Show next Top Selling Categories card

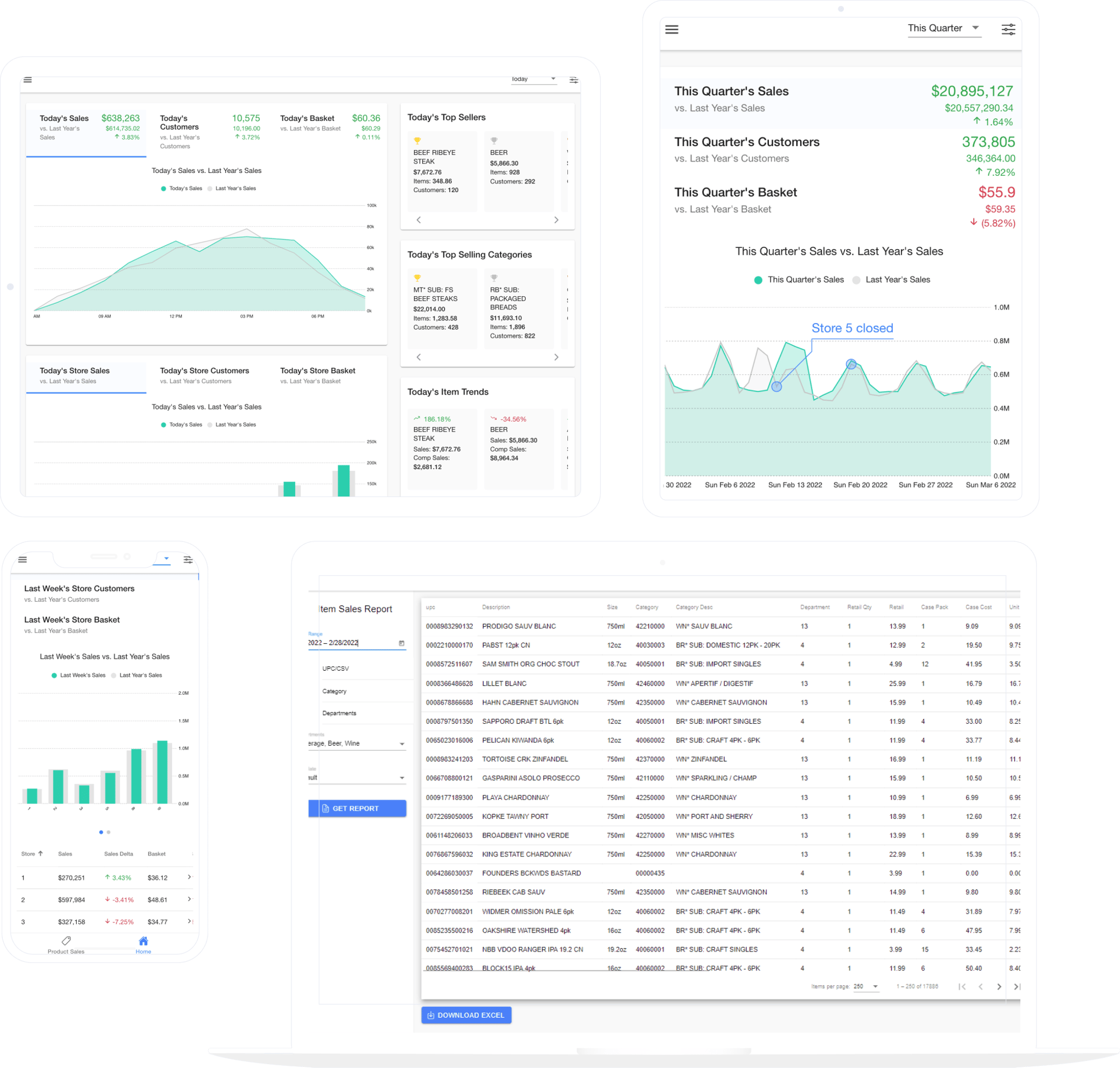coord(556,357)
